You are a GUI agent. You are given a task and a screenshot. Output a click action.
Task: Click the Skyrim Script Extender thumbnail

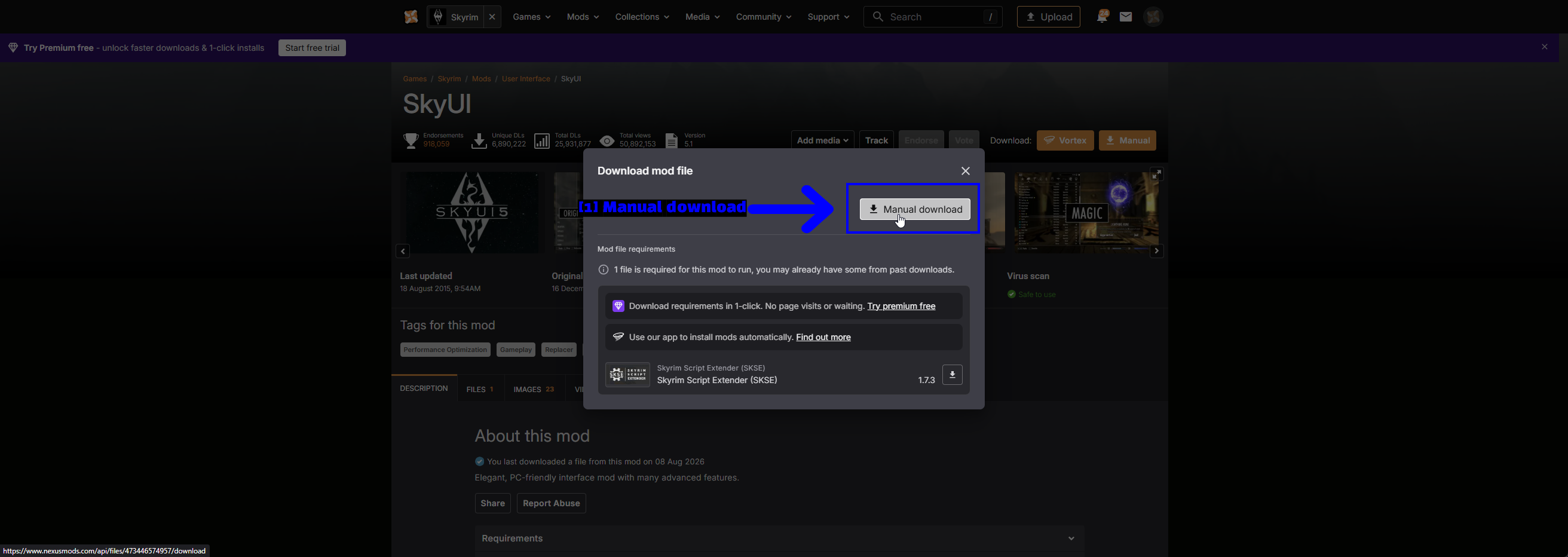click(627, 374)
